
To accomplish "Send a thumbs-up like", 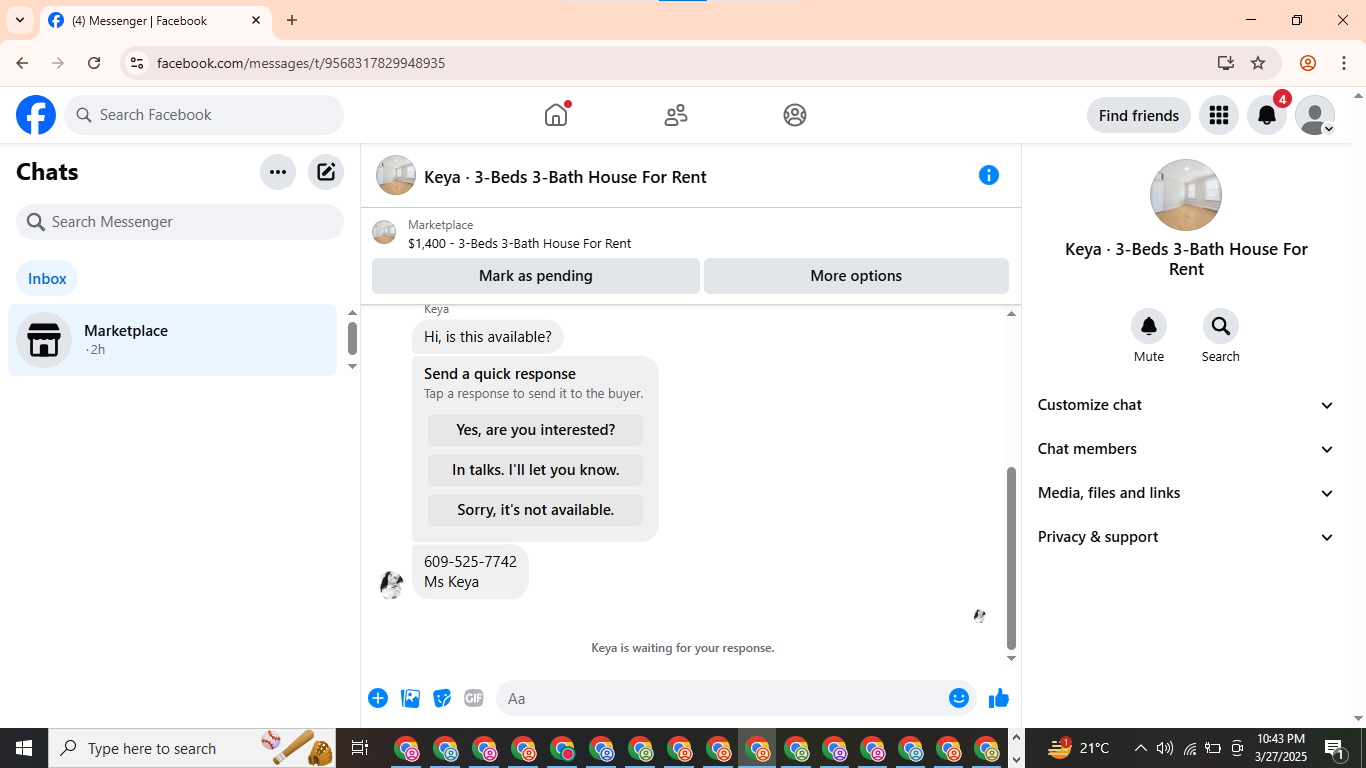I will (999, 698).
